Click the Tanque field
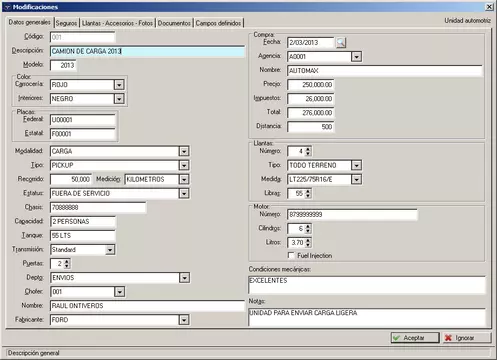 [x=83, y=235]
